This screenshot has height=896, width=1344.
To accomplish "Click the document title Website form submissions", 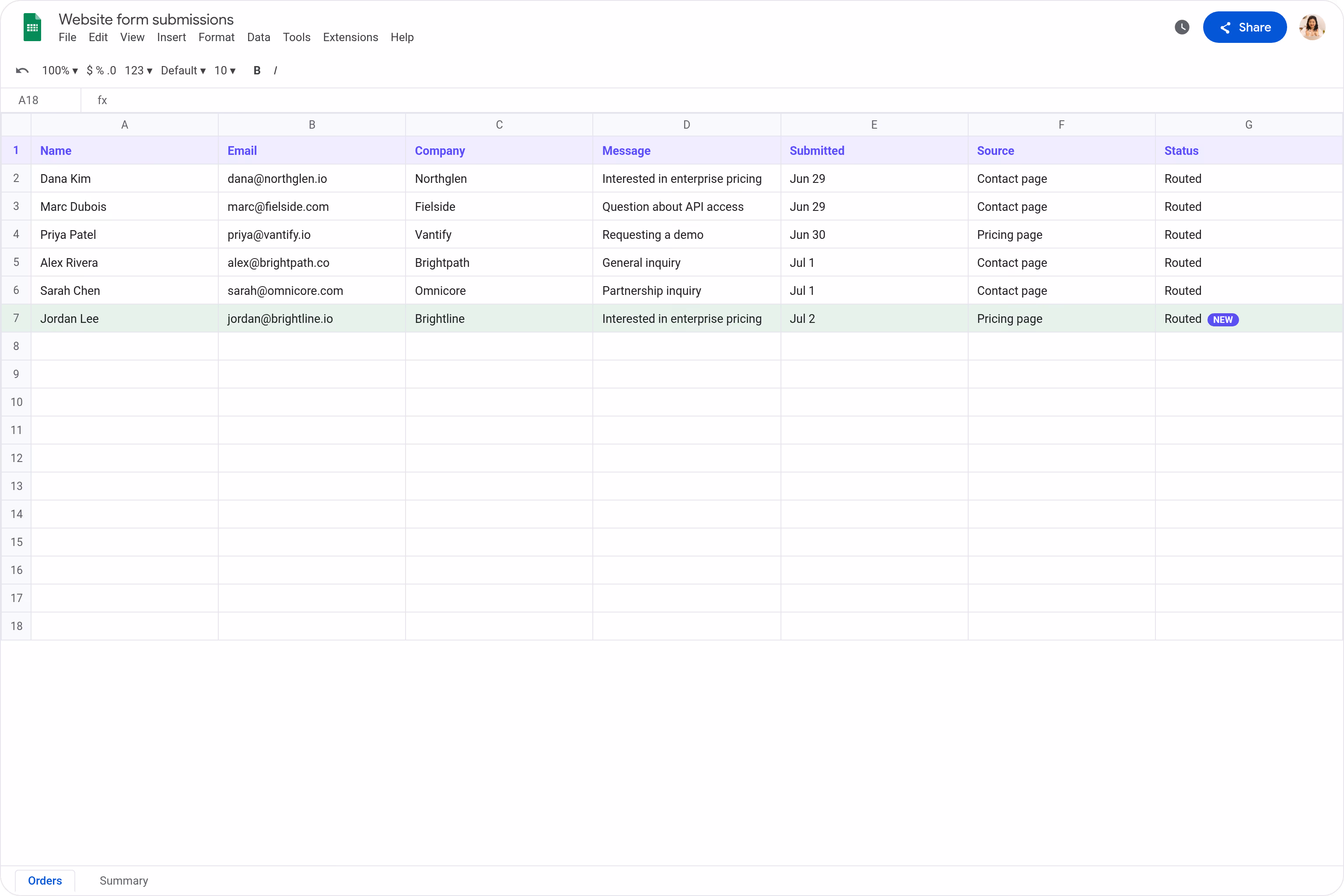I will pos(146,19).
